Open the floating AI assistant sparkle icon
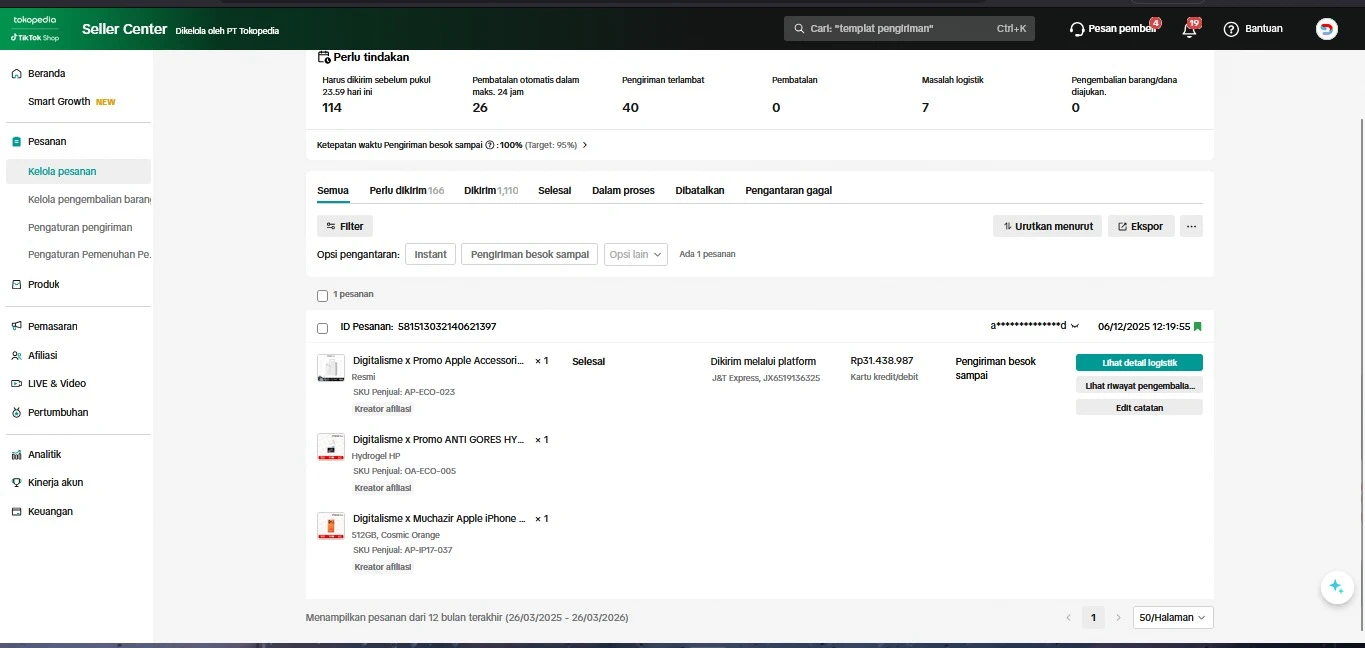This screenshot has height=648, width=1365. [x=1336, y=587]
